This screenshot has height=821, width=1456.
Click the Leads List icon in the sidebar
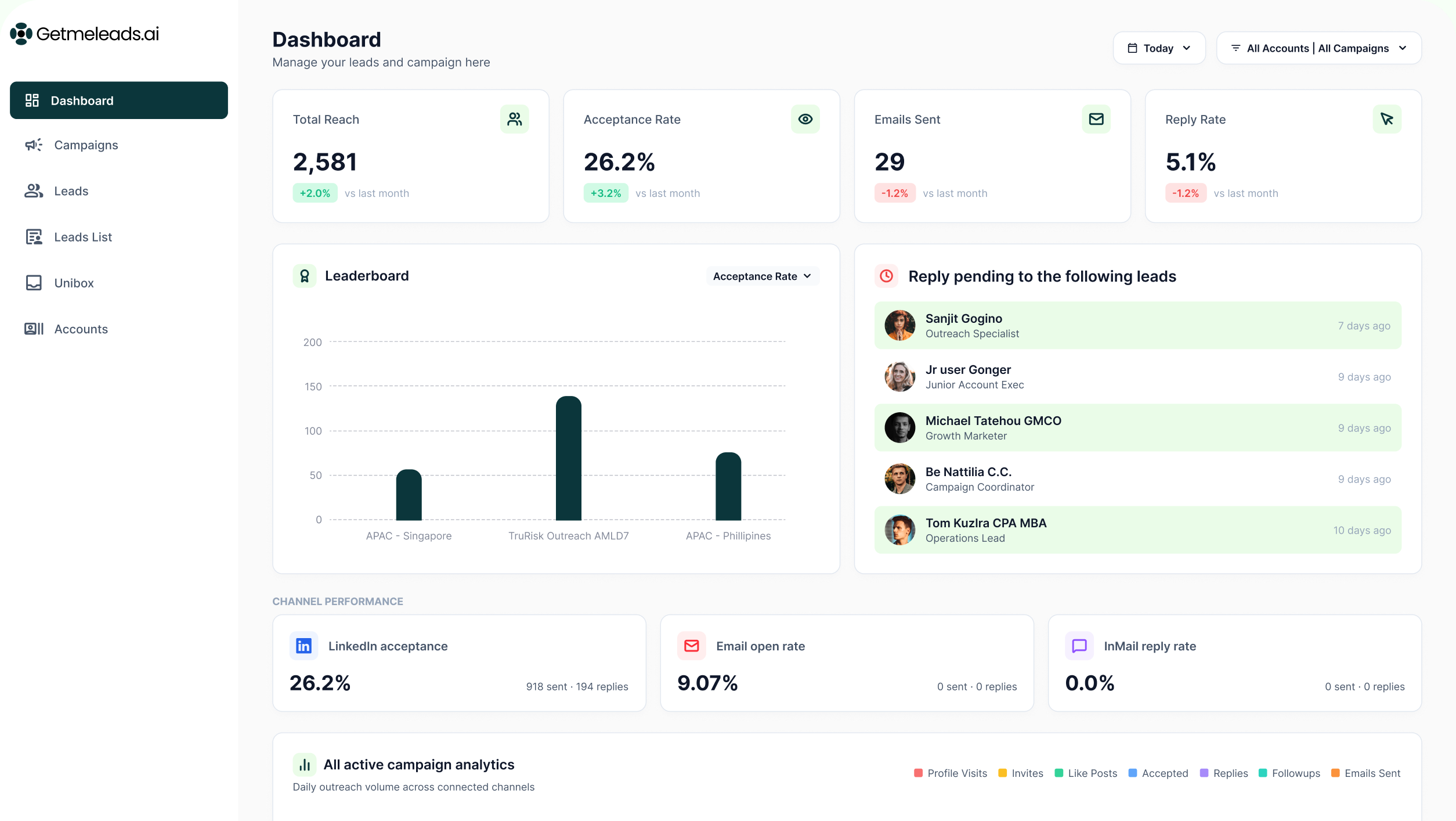[34, 237]
